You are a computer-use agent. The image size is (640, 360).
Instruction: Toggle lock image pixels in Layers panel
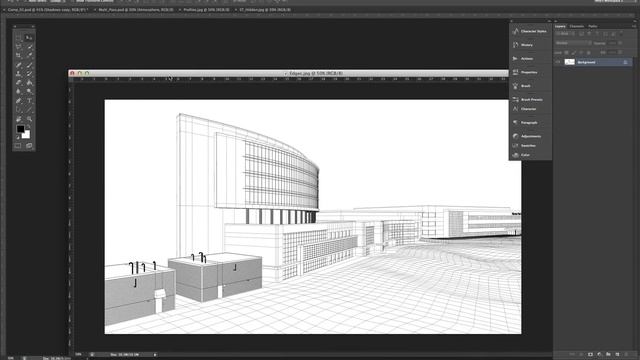(x=574, y=53)
